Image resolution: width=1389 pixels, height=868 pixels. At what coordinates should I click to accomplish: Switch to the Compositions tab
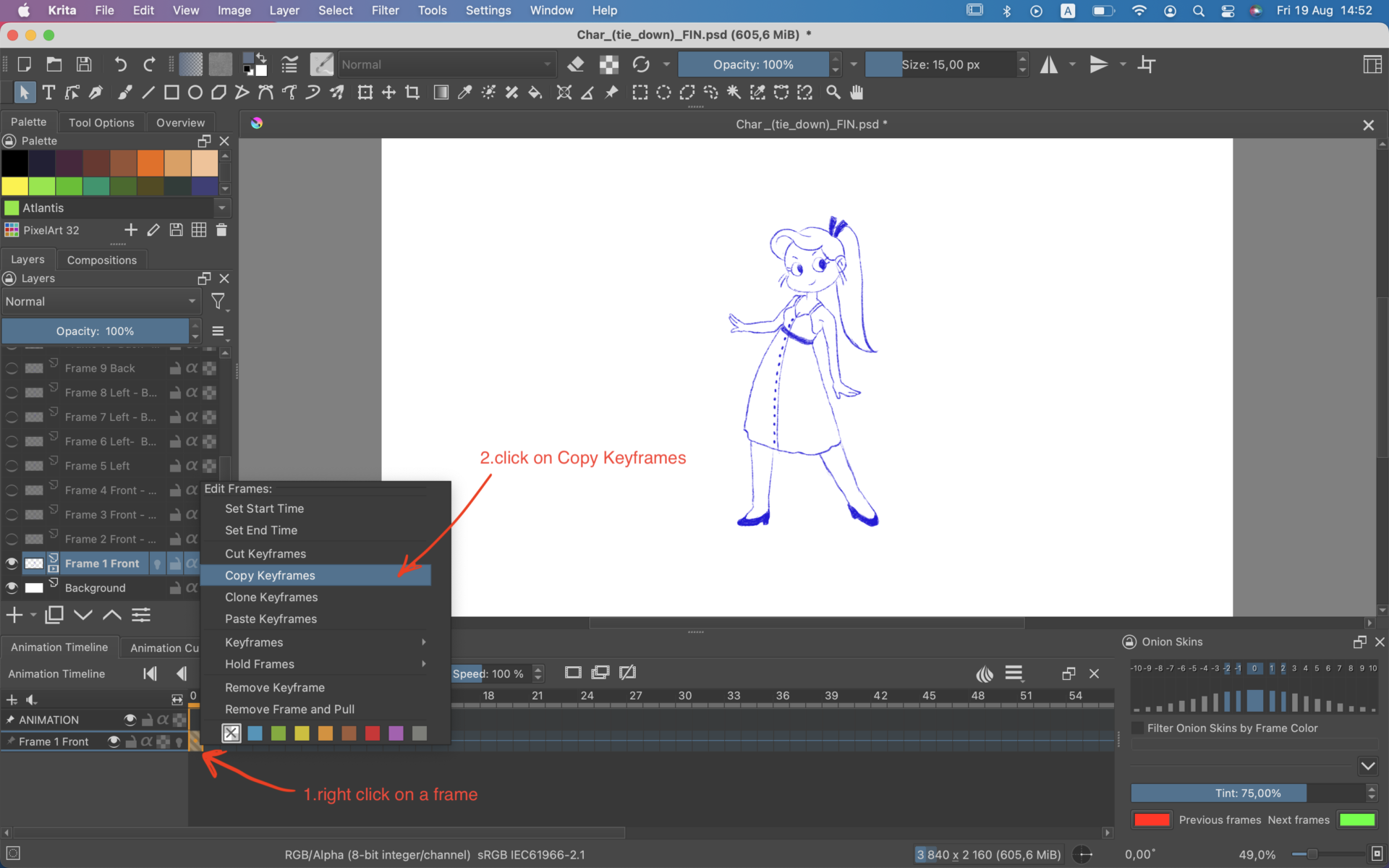click(x=101, y=260)
